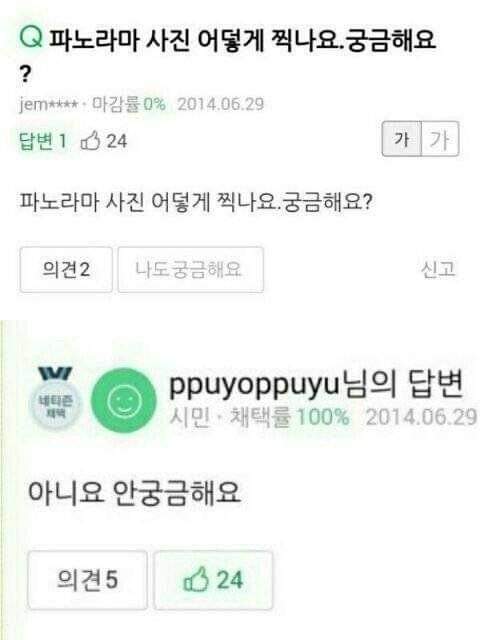
Task: Click the 답변 1 answer count
Action: click(x=42, y=141)
